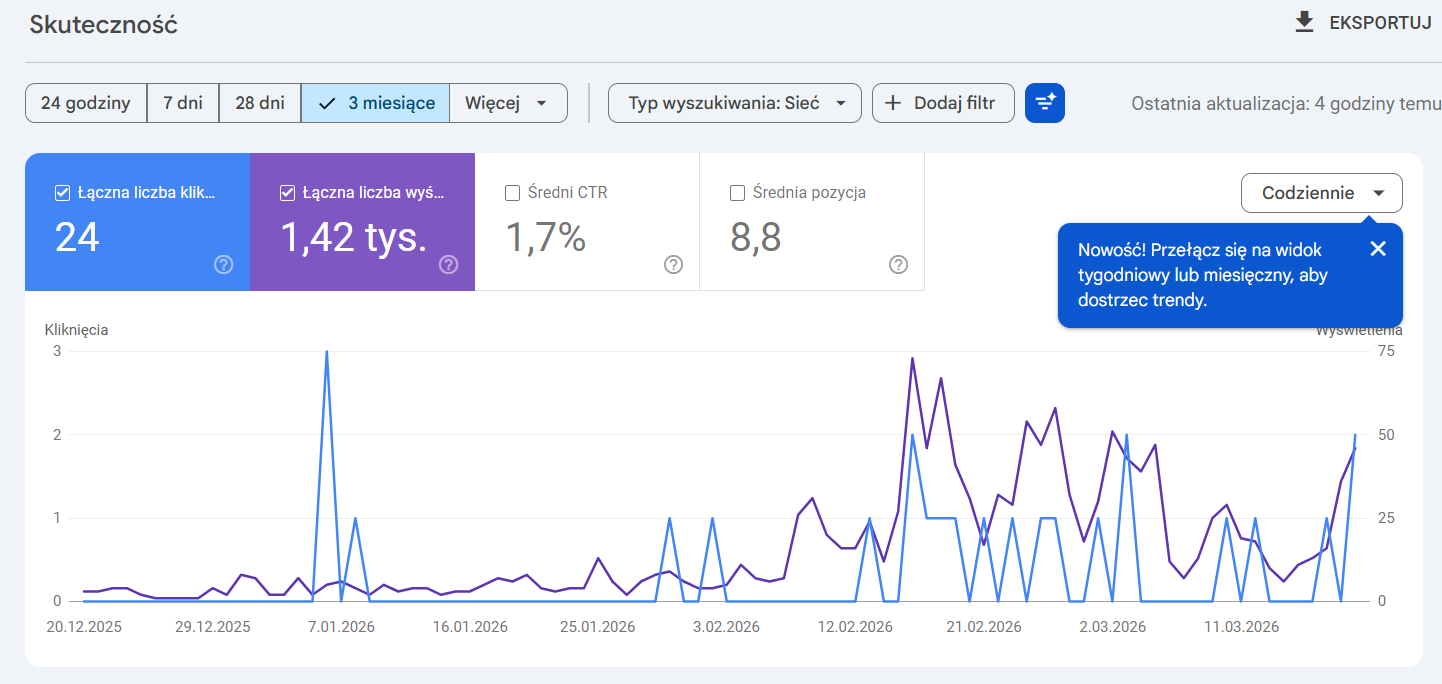Select the 28 dni date range

click(x=260, y=103)
